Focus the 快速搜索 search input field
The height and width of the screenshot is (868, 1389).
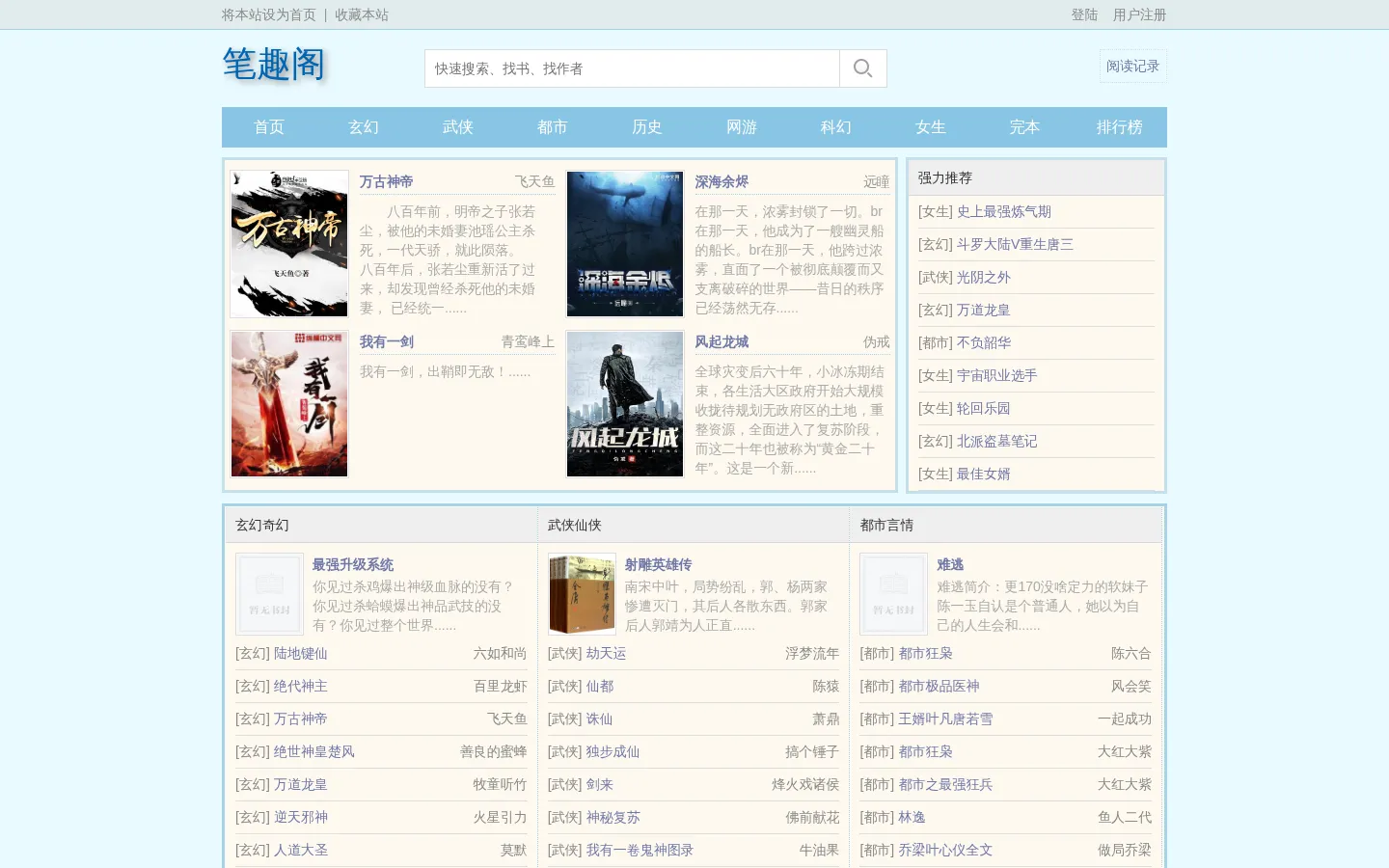pyautogui.click(x=632, y=68)
